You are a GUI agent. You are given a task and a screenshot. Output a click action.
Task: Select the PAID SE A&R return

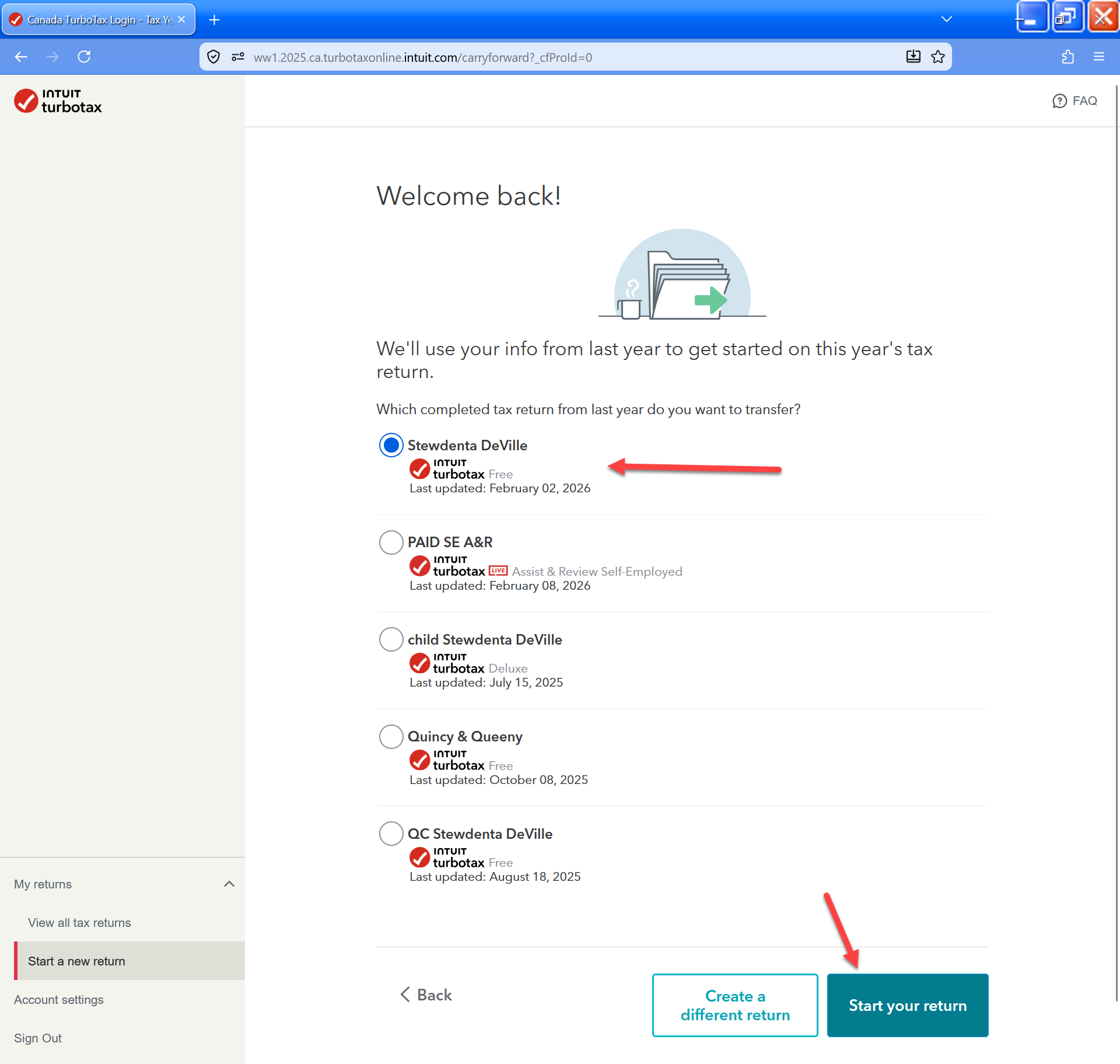pyautogui.click(x=391, y=542)
